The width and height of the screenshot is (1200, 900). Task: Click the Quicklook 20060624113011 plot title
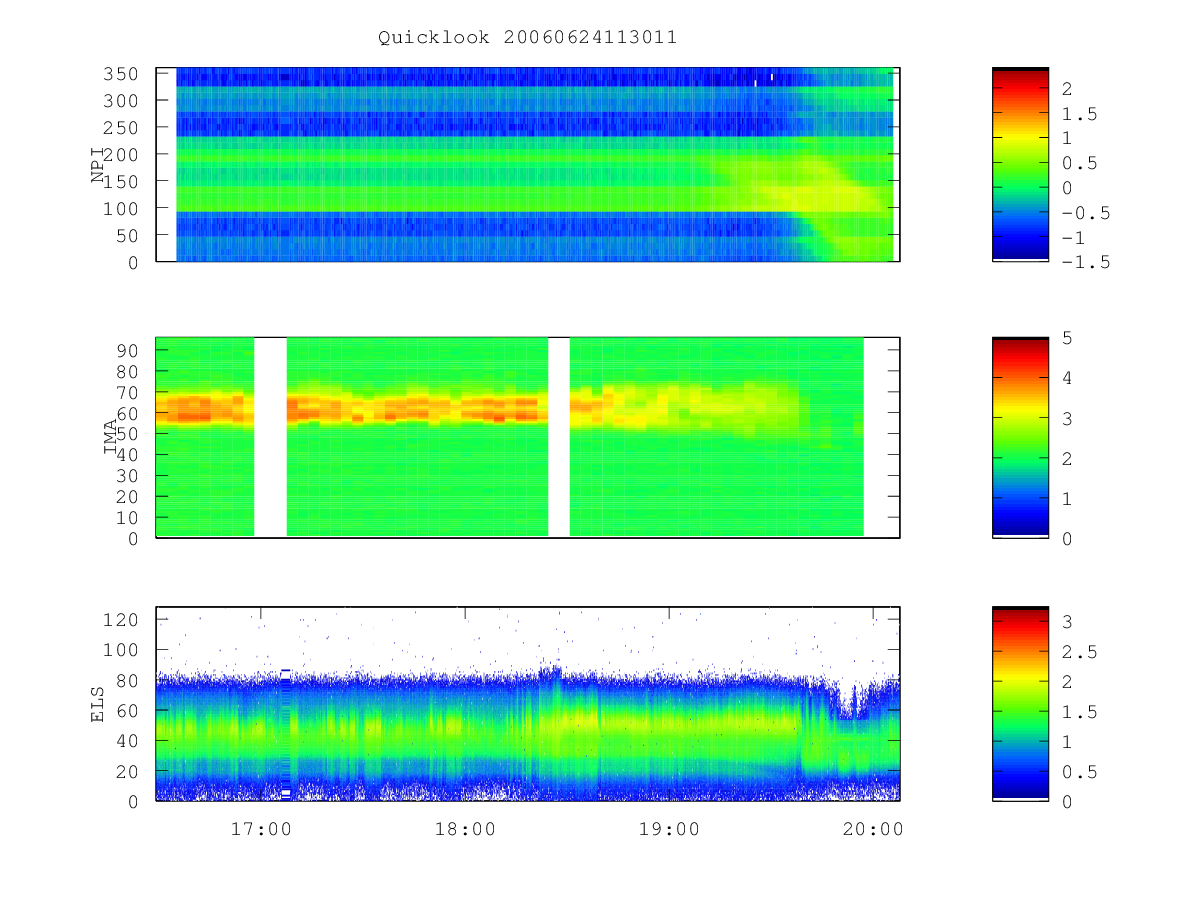tap(527, 38)
